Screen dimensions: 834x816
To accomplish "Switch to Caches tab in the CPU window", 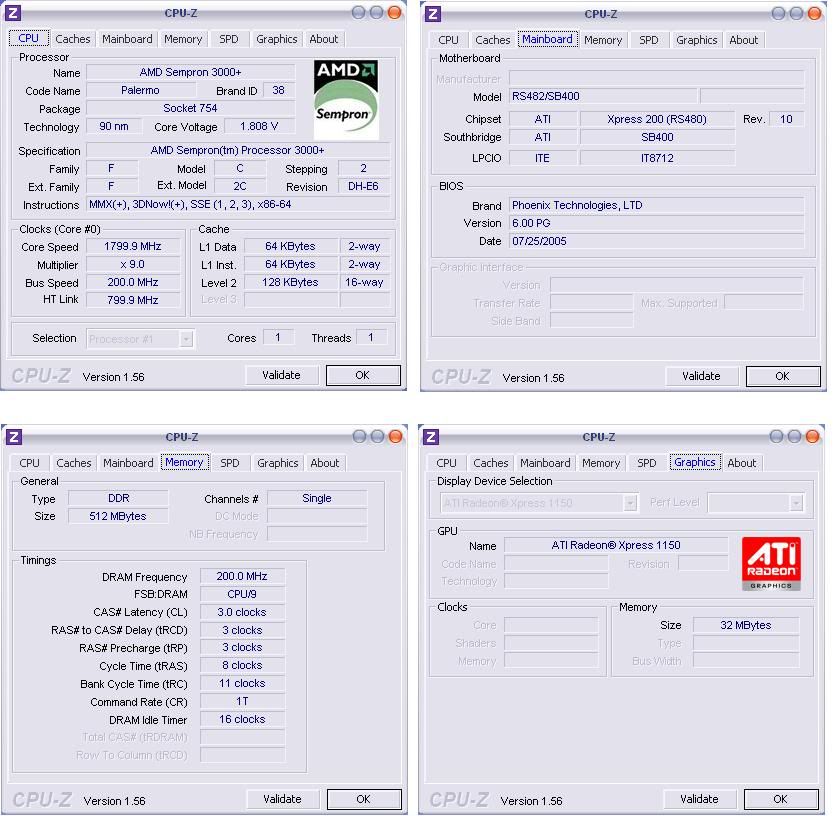I will (x=73, y=39).
